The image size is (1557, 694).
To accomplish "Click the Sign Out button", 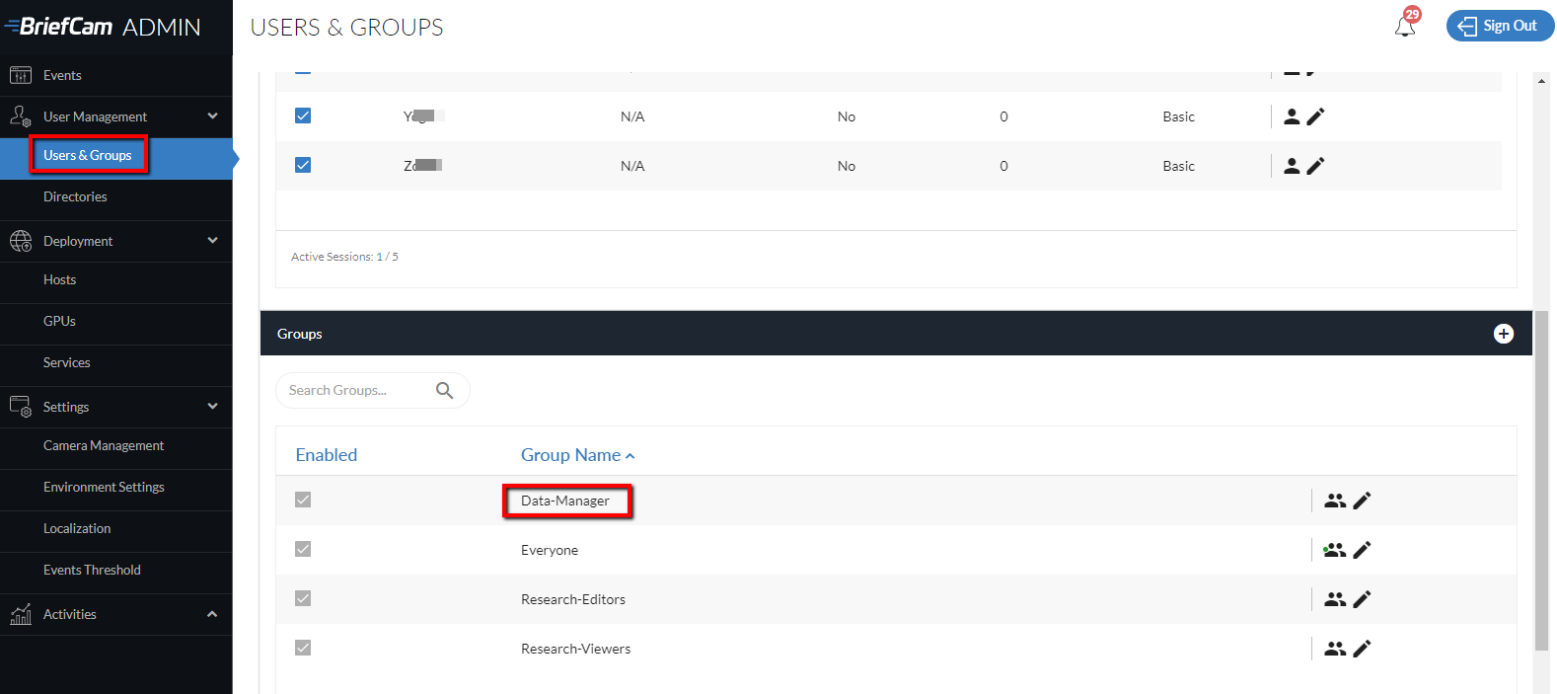I will 1498,26.
